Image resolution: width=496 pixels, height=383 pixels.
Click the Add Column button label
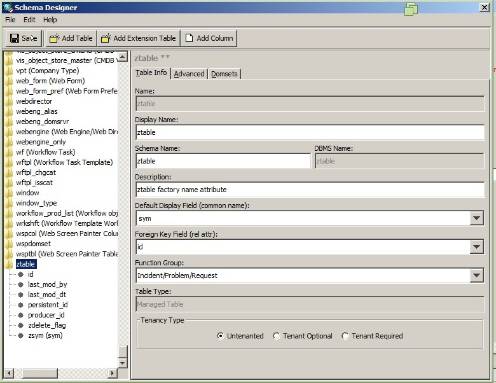215,38
